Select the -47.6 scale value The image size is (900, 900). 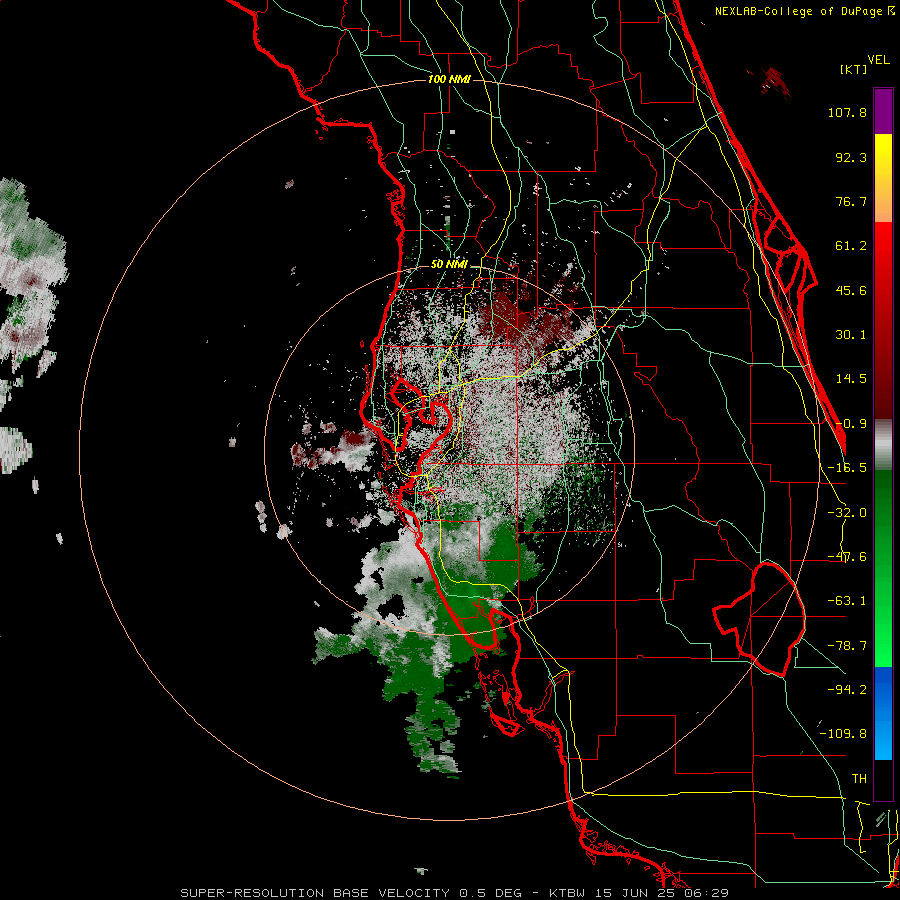click(847, 557)
